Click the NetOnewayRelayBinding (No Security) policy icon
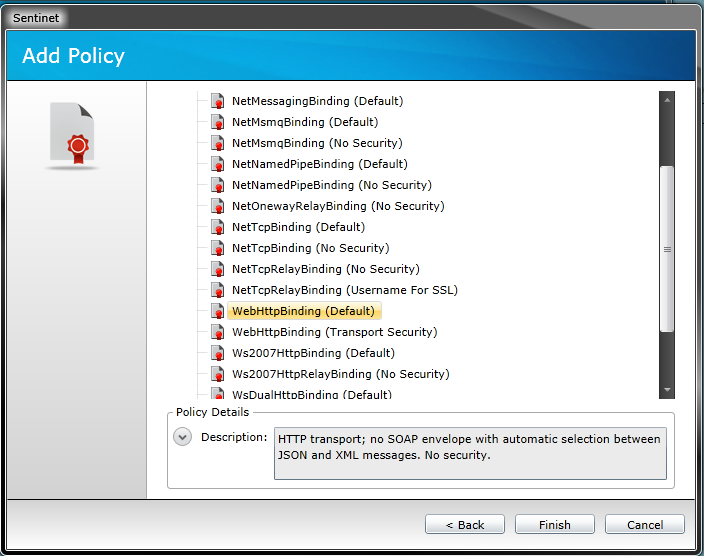Screen dimensions: 704x556 point(218,206)
